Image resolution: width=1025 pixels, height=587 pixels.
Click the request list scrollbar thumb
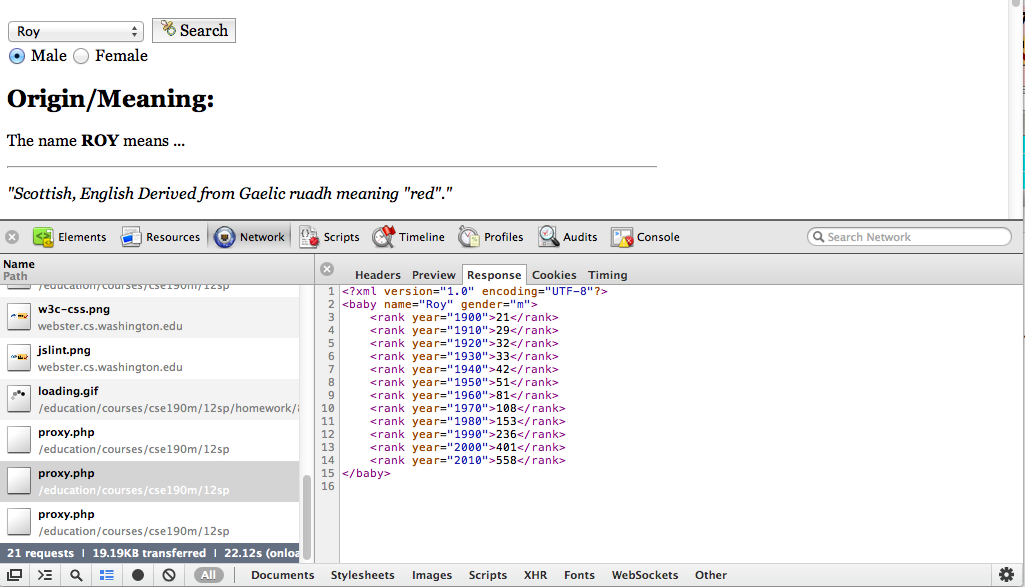click(x=307, y=517)
